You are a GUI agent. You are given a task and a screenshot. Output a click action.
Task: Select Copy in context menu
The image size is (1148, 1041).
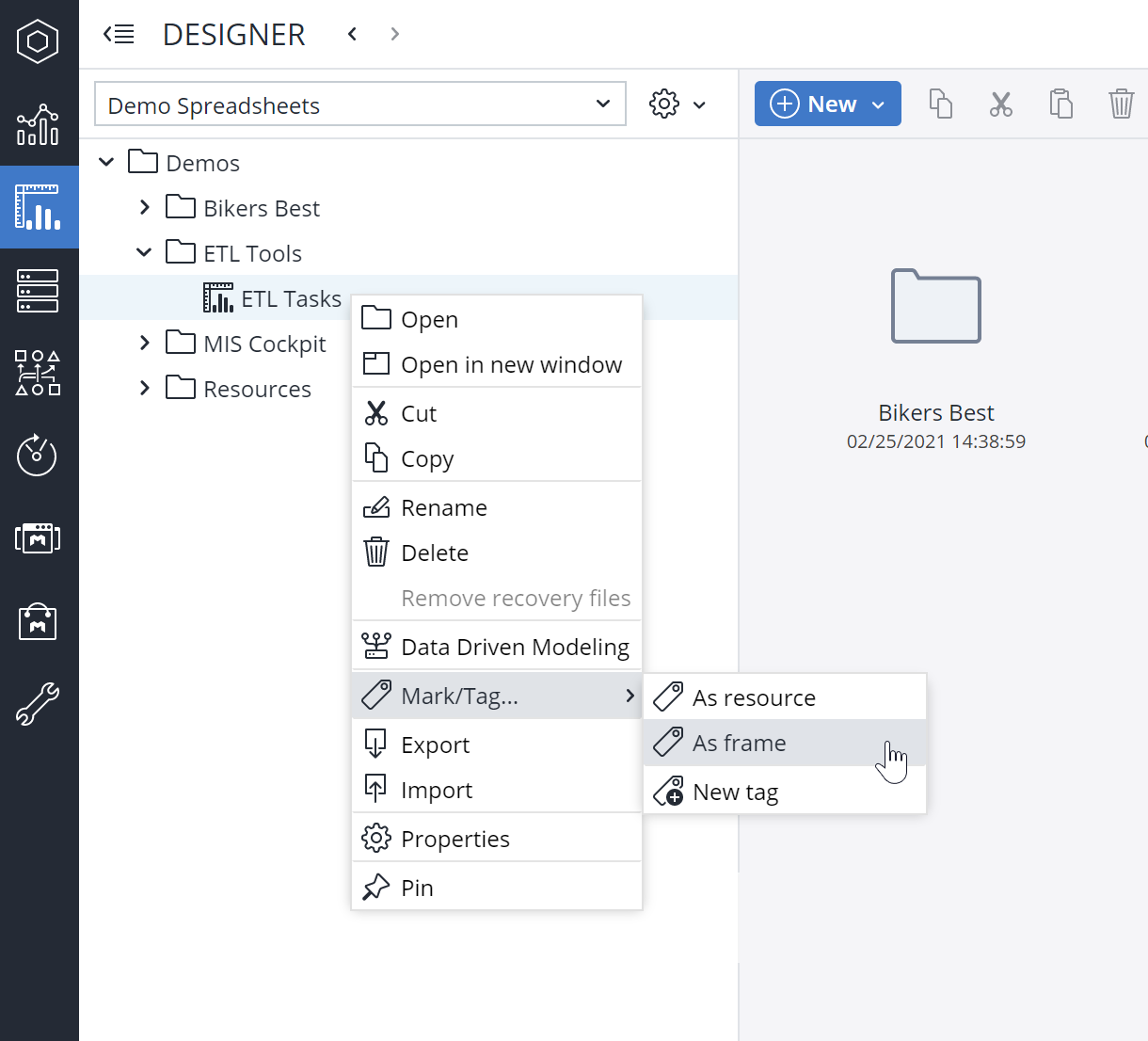coord(497,458)
